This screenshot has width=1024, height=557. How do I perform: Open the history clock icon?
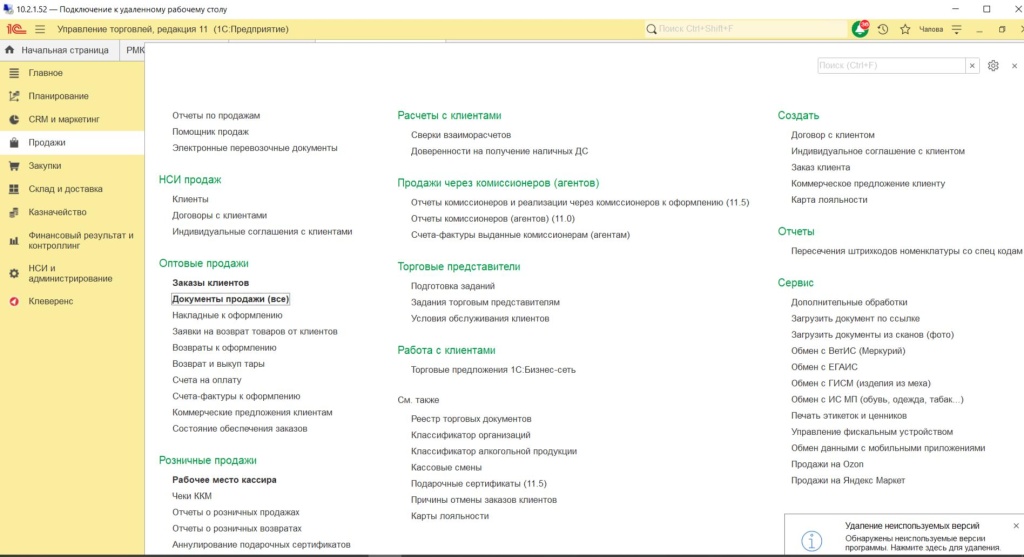pos(883,29)
